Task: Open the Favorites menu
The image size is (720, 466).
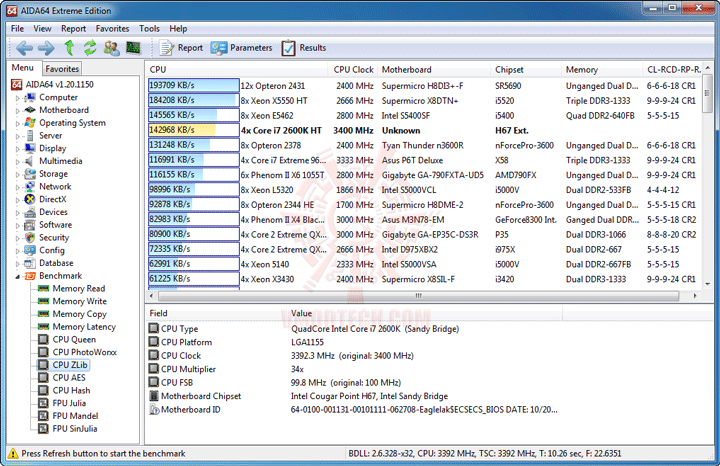Action: coord(112,28)
